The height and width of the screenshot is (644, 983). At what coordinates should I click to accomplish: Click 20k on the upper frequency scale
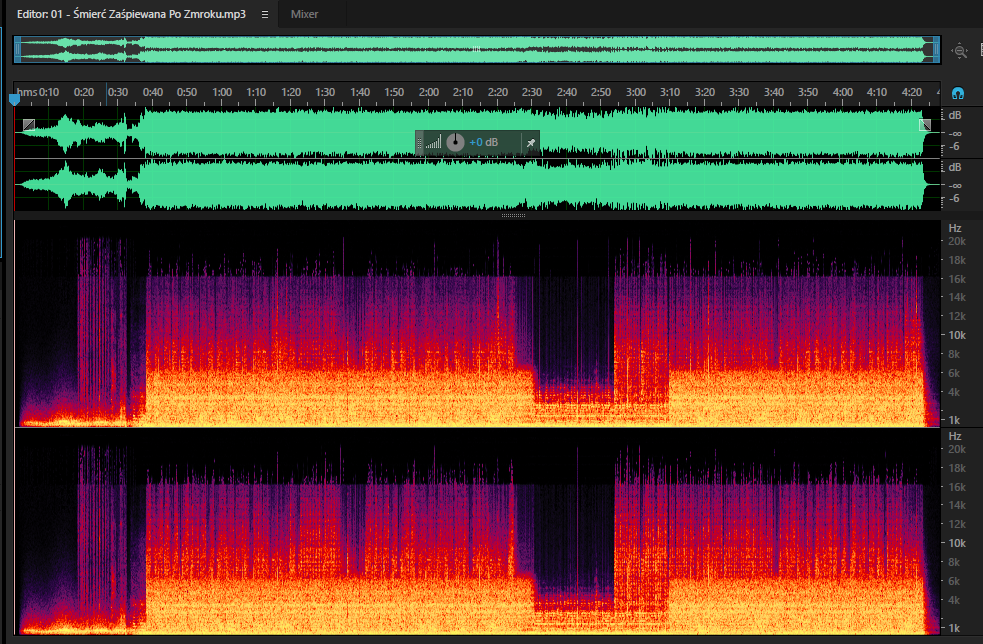point(957,241)
